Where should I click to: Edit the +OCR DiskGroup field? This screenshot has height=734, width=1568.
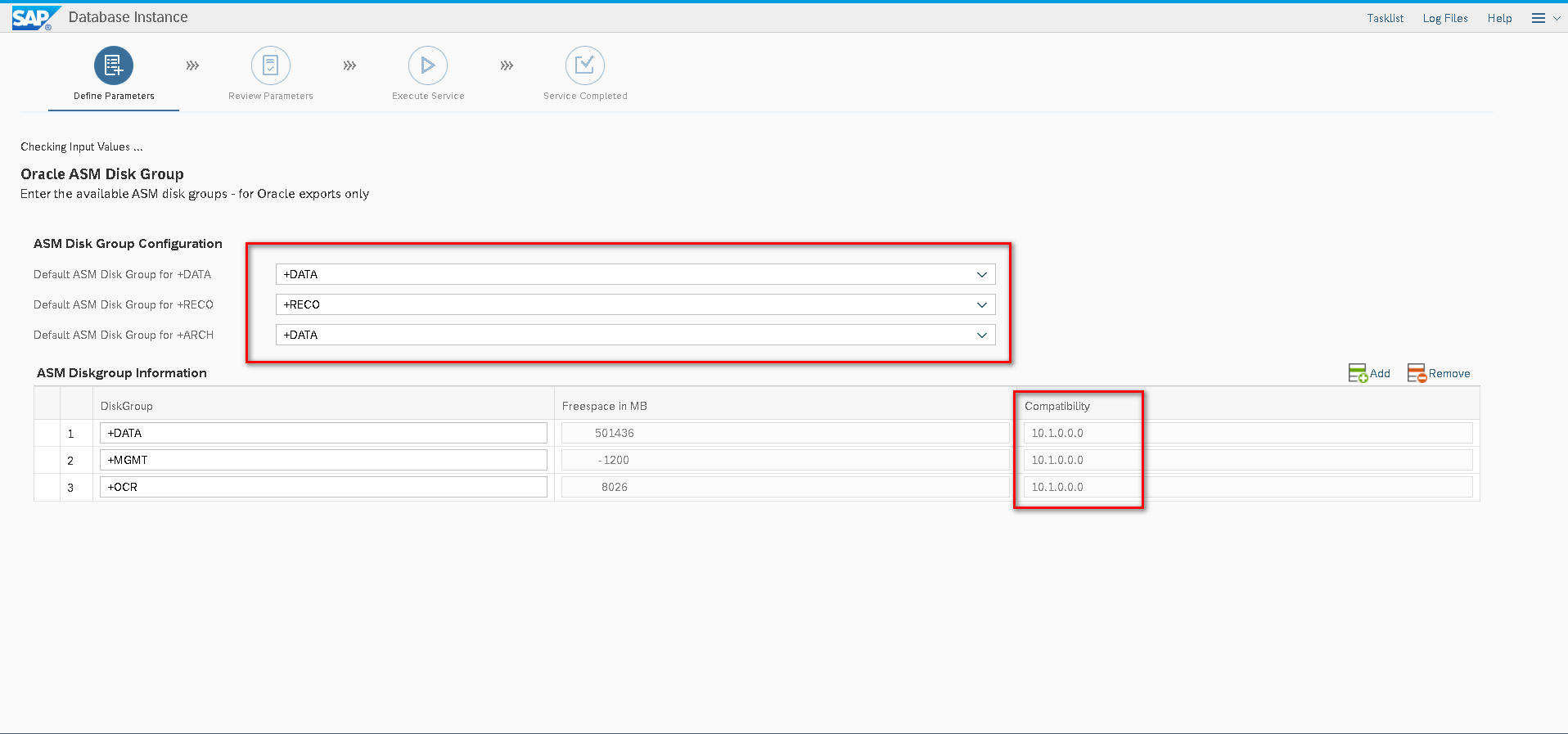tap(323, 487)
